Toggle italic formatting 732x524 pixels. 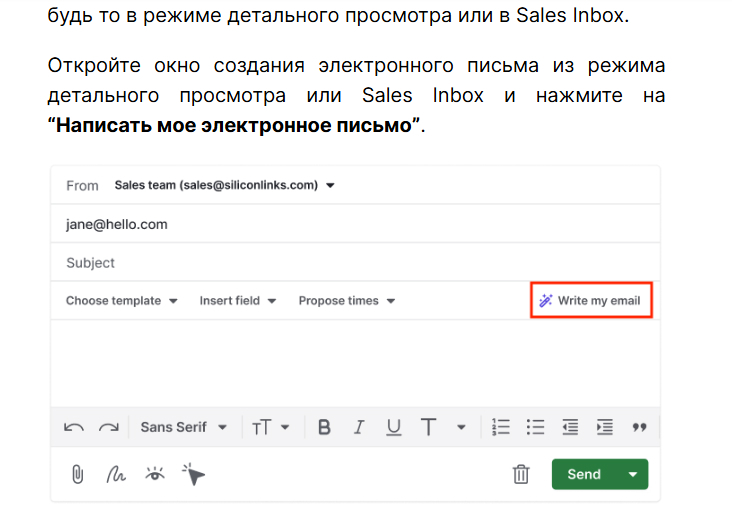[x=359, y=427]
